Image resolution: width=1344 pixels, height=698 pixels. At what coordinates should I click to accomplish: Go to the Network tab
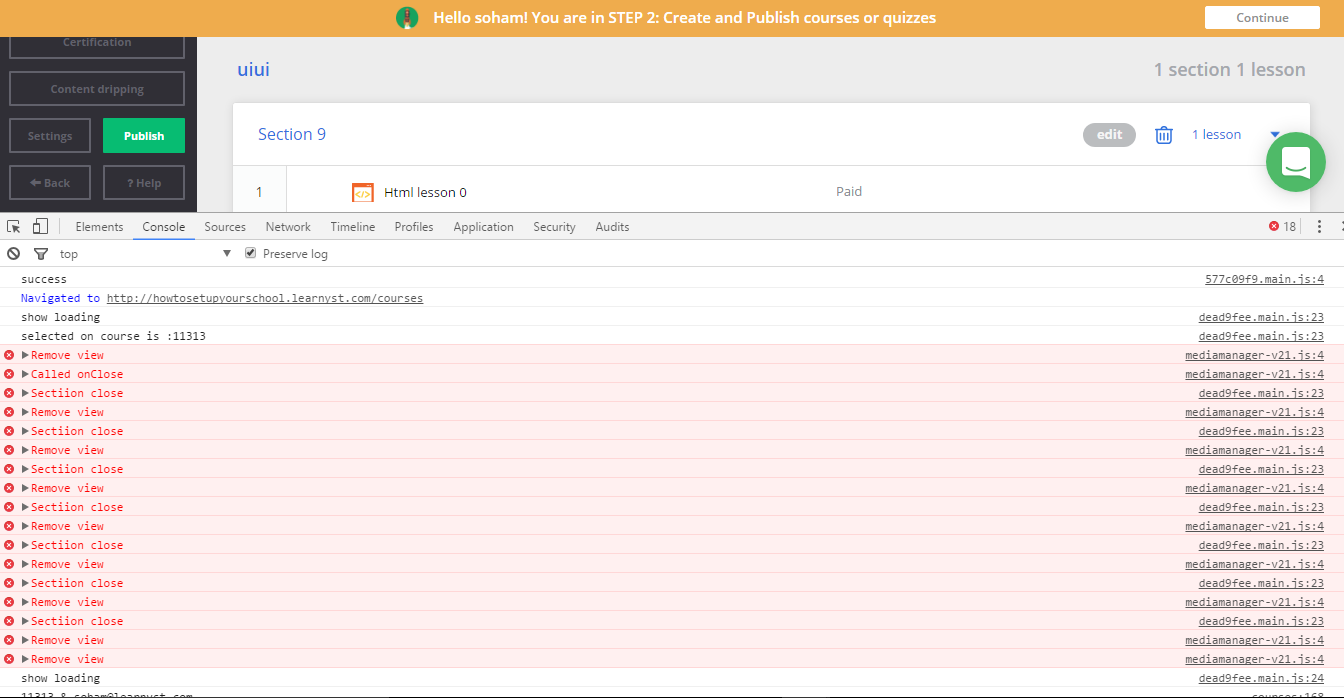click(x=288, y=227)
